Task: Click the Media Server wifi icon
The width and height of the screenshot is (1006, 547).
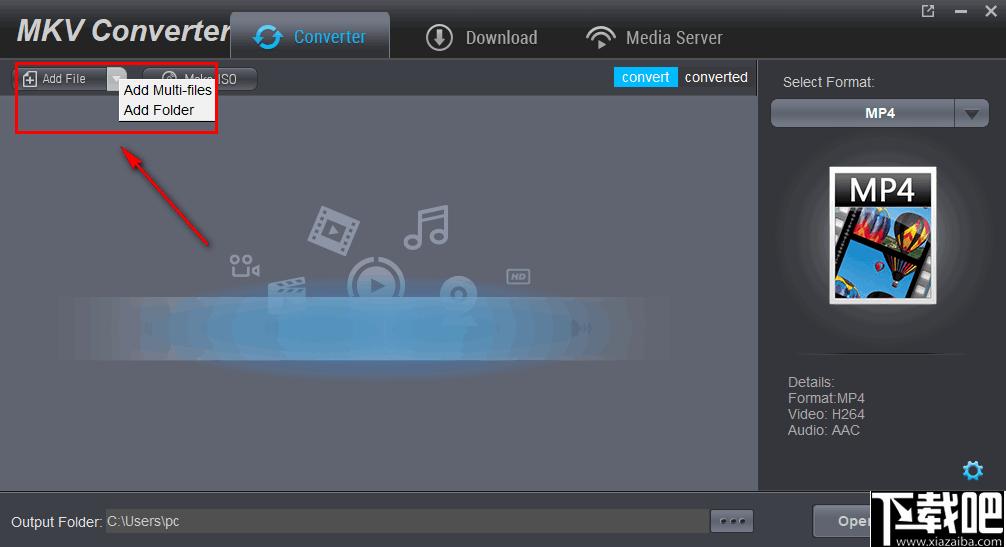Action: [601, 37]
